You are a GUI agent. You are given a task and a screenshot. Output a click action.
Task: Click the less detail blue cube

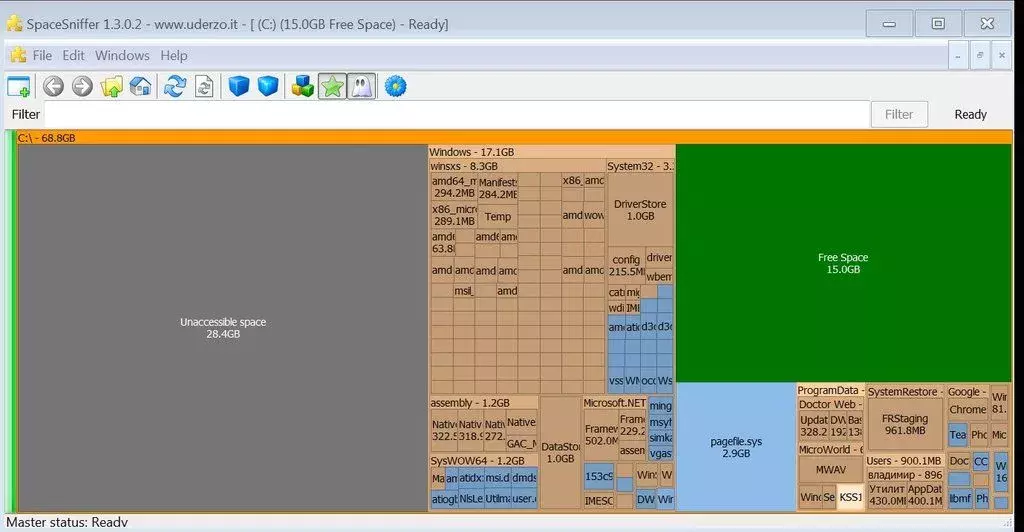tap(239, 86)
